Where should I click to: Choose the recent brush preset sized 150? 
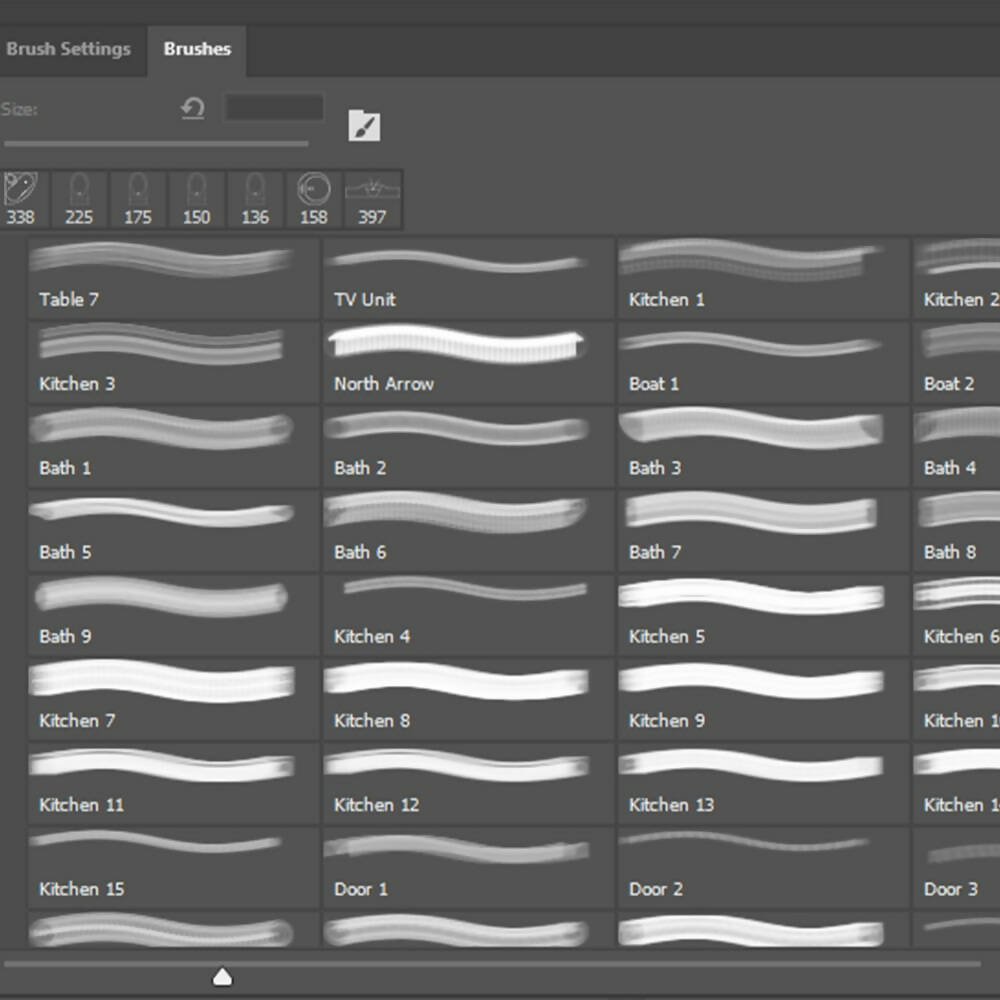point(196,199)
